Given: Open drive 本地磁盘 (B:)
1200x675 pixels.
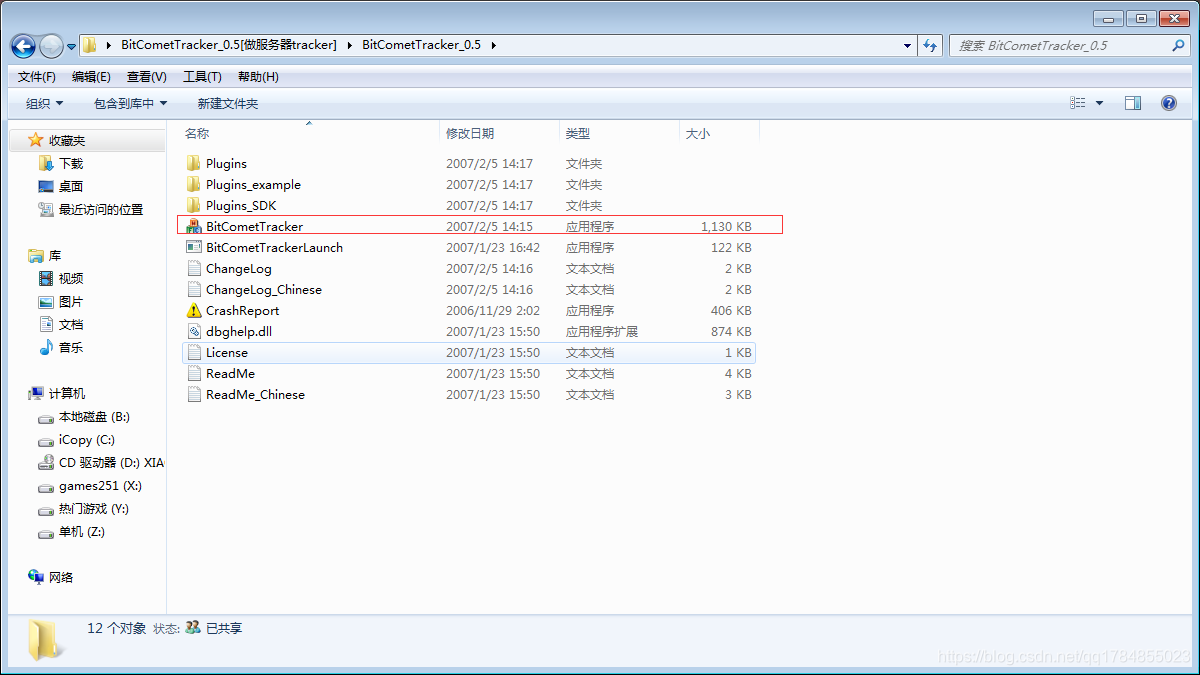Looking at the screenshot, I should [x=94, y=416].
